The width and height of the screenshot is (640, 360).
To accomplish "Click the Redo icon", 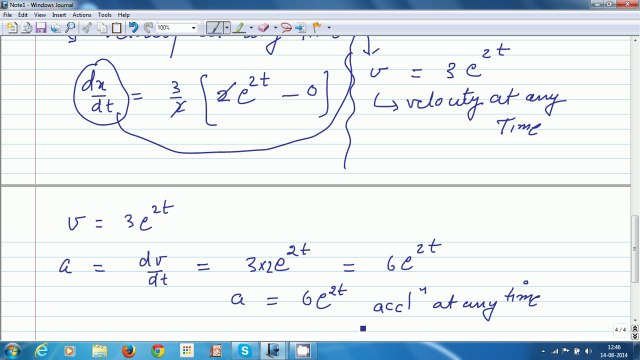I will tap(148, 28).
